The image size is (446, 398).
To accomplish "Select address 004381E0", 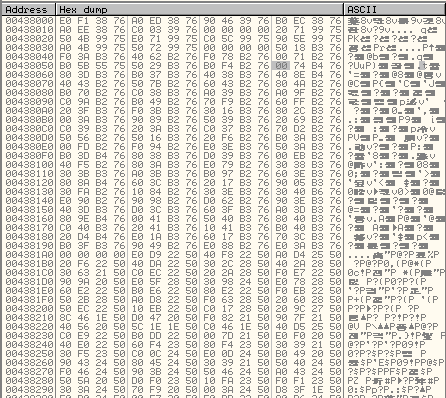I will (29, 291).
